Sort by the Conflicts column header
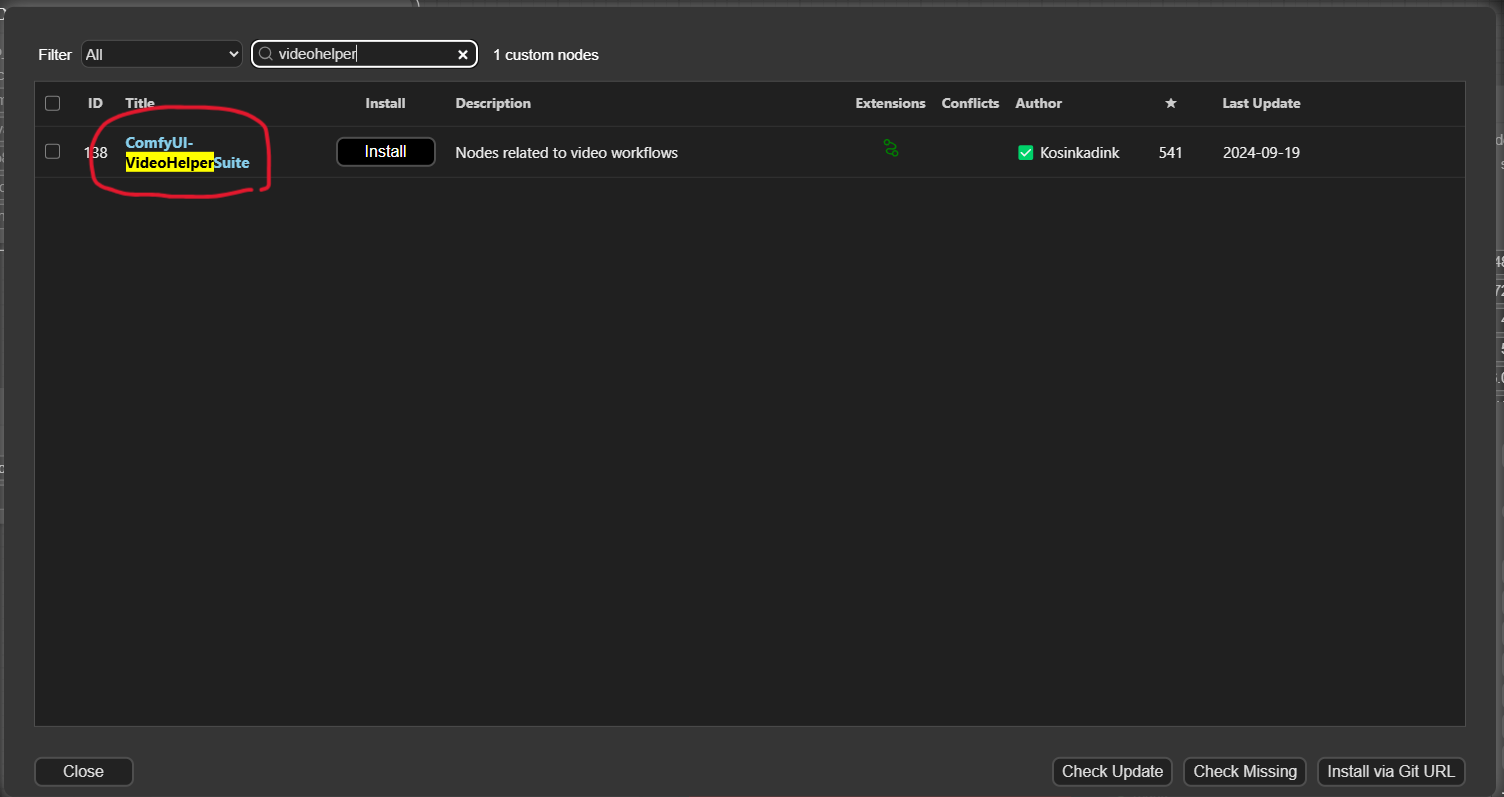This screenshot has width=1504, height=797. pos(970,103)
